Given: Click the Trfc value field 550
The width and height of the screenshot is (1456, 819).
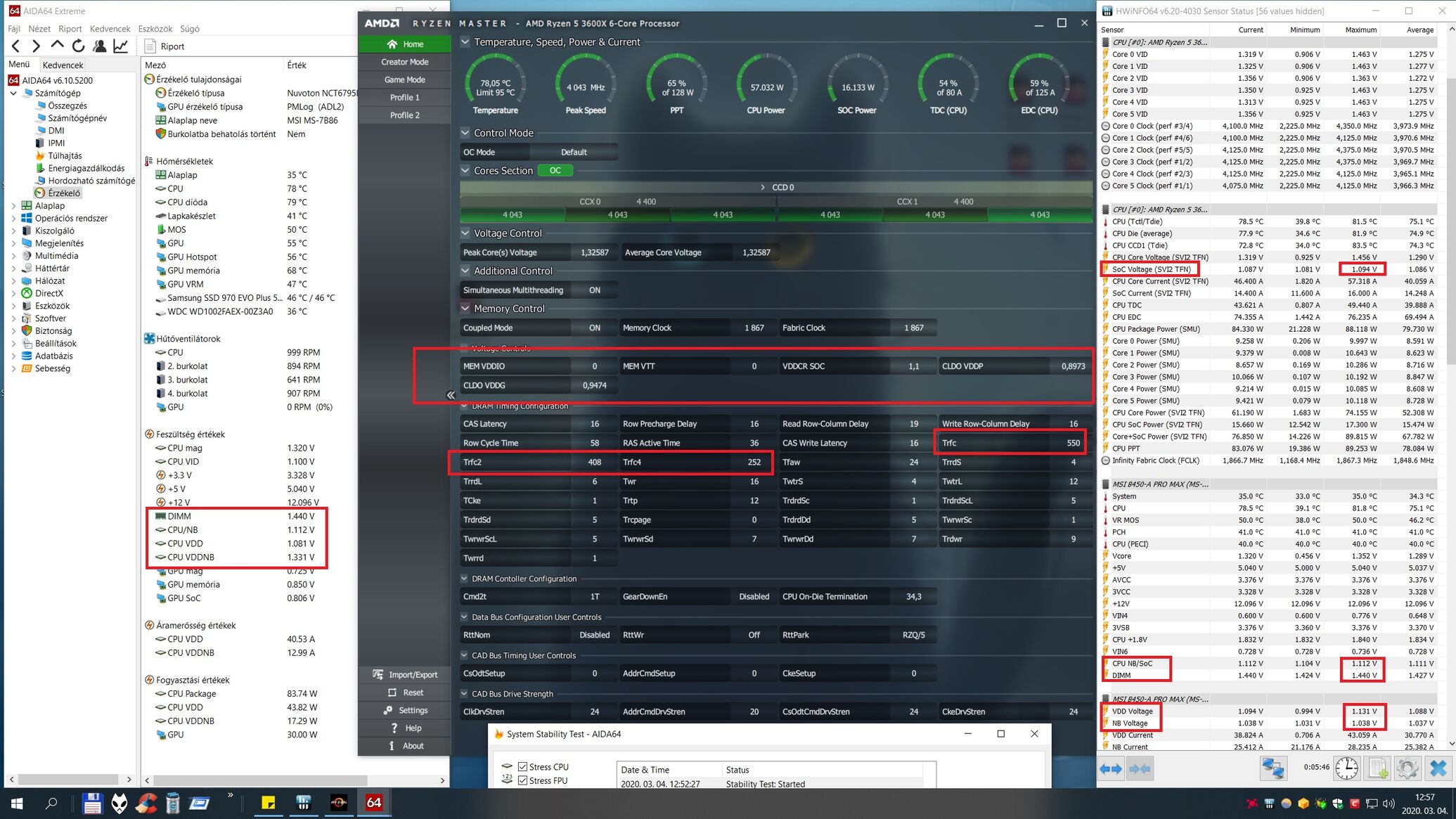Looking at the screenshot, I should click(1073, 443).
